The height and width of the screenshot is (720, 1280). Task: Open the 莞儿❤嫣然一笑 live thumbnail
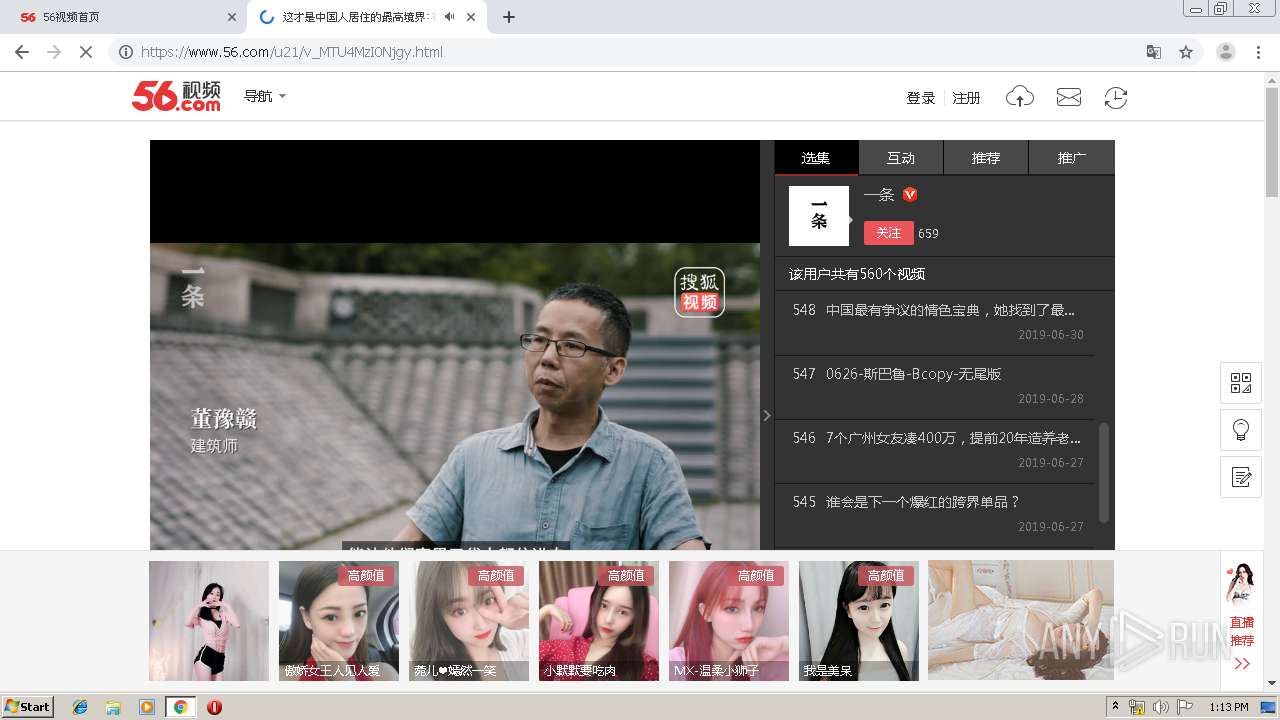click(x=468, y=621)
